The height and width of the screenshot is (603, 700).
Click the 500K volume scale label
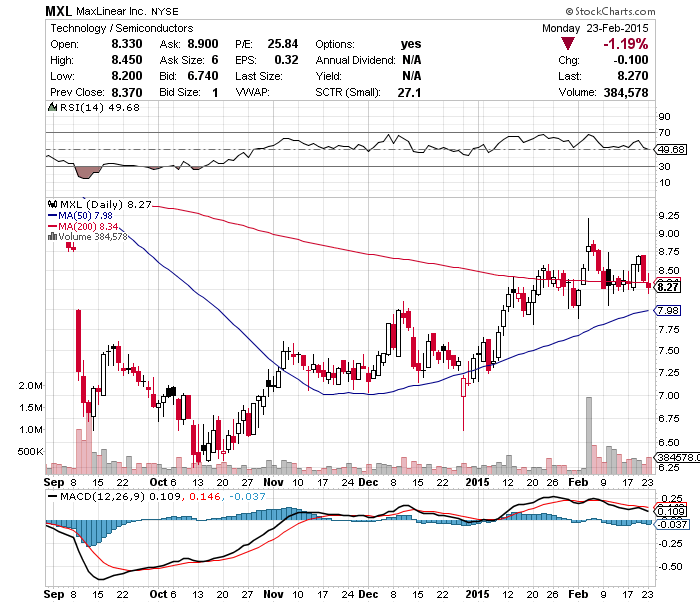pos(31,452)
